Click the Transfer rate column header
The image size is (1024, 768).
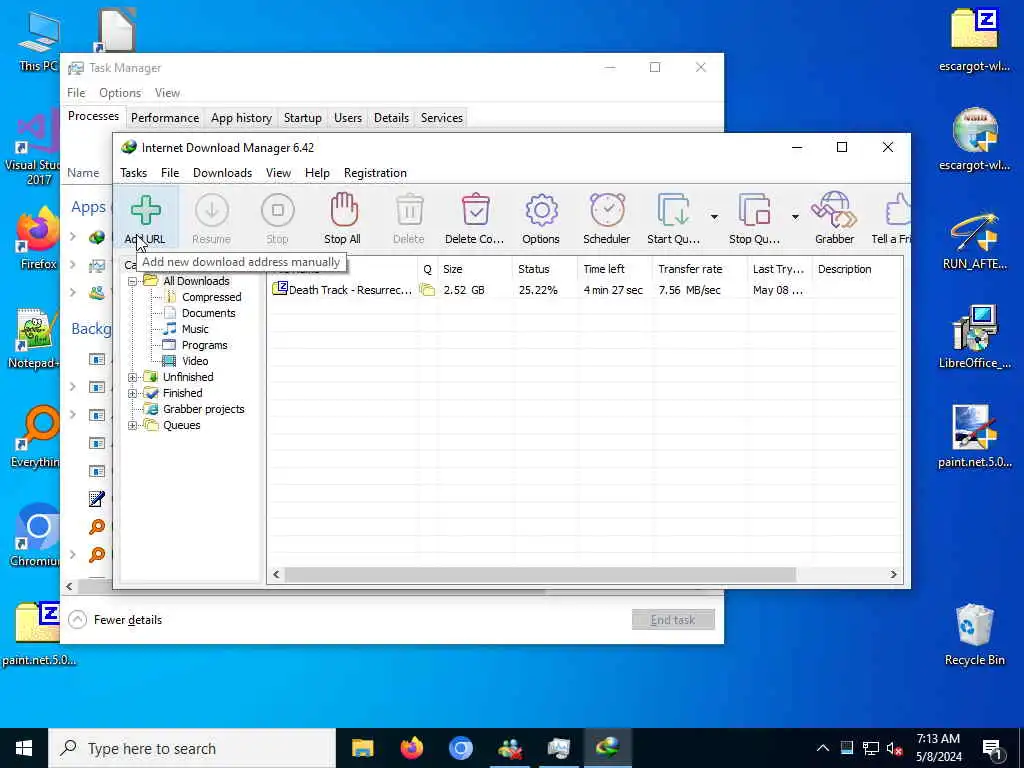point(699,269)
